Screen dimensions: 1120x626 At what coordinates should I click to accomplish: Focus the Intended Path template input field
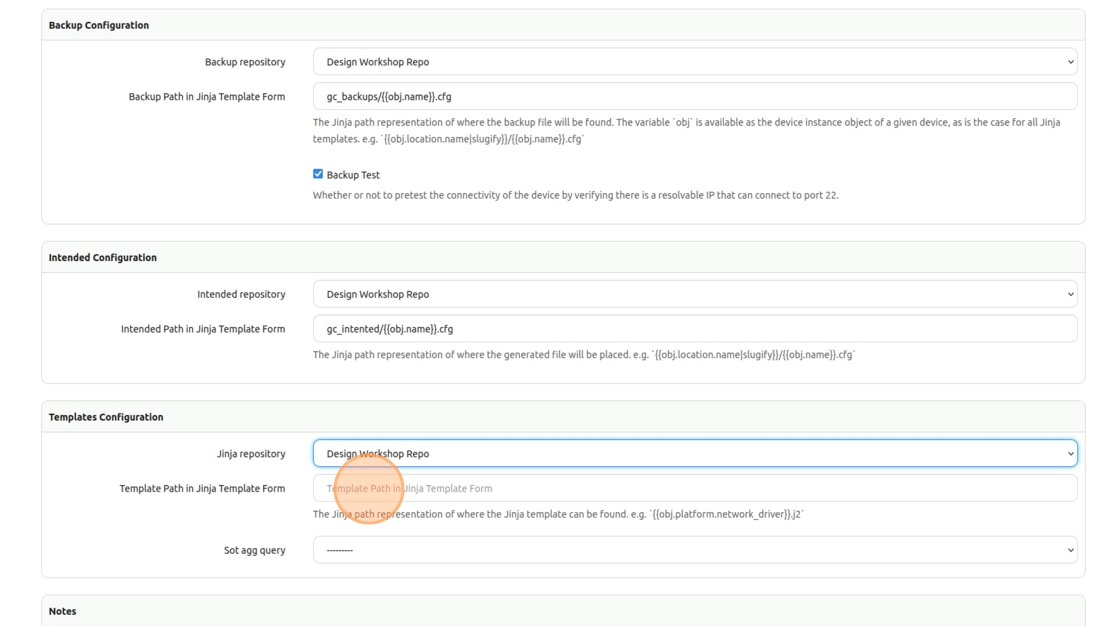coord(694,329)
